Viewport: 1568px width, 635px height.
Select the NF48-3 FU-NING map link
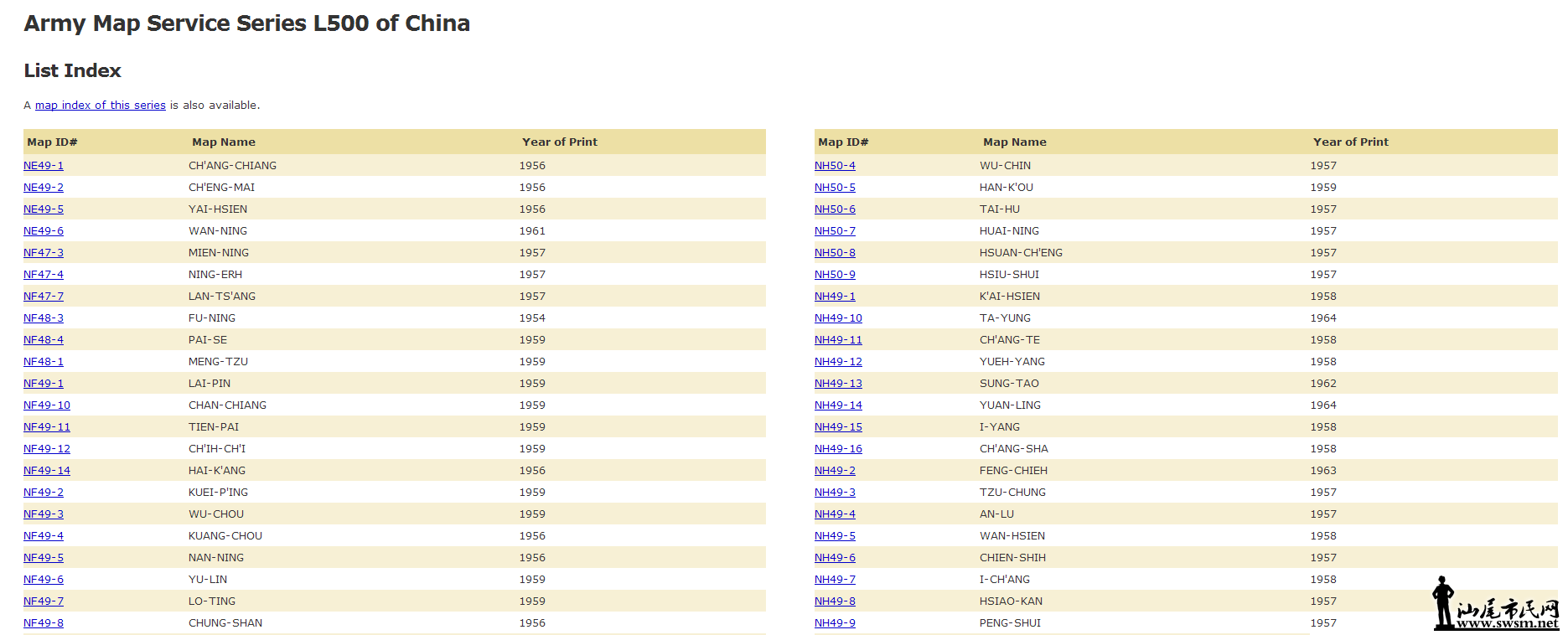click(x=44, y=318)
